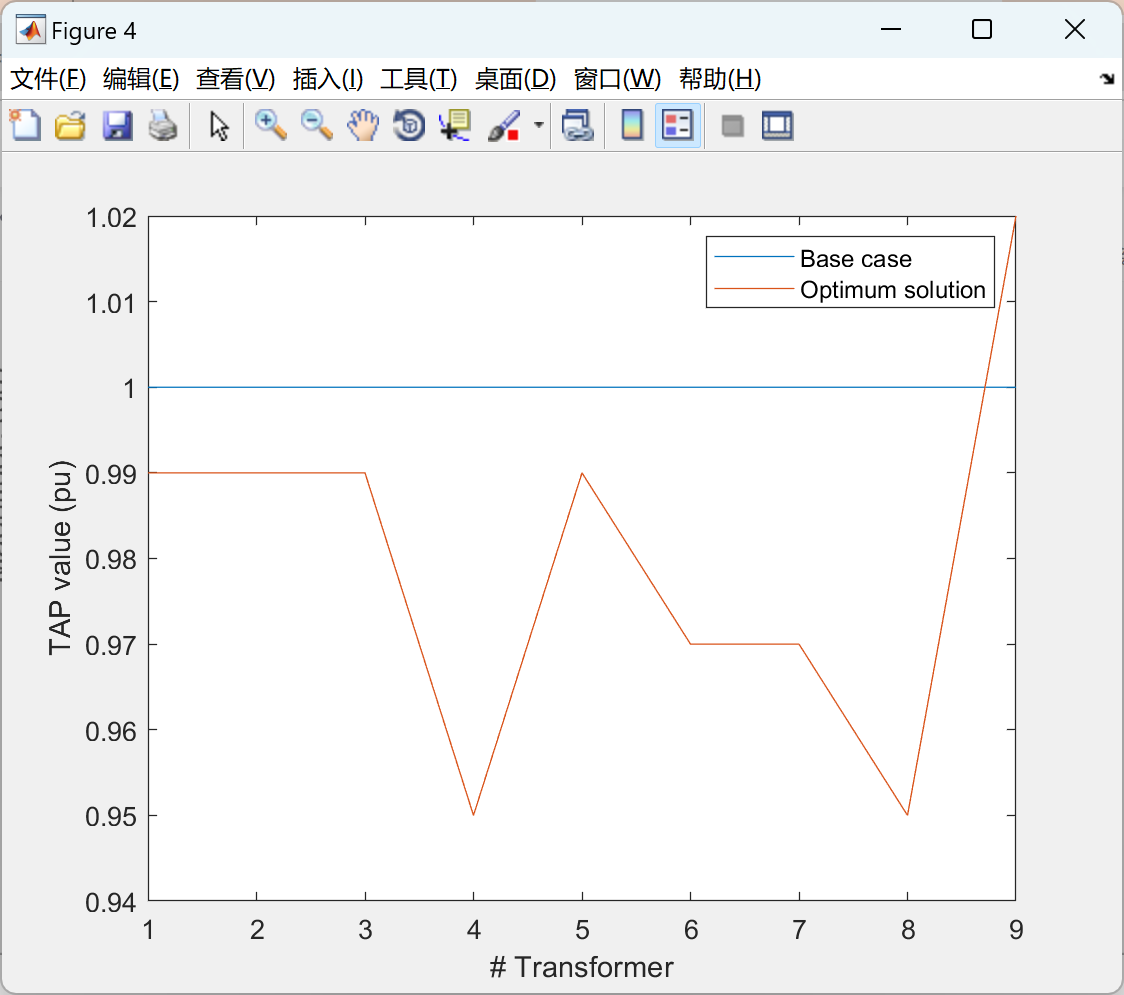Activate the Zoom In tool

click(x=271, y=125)
